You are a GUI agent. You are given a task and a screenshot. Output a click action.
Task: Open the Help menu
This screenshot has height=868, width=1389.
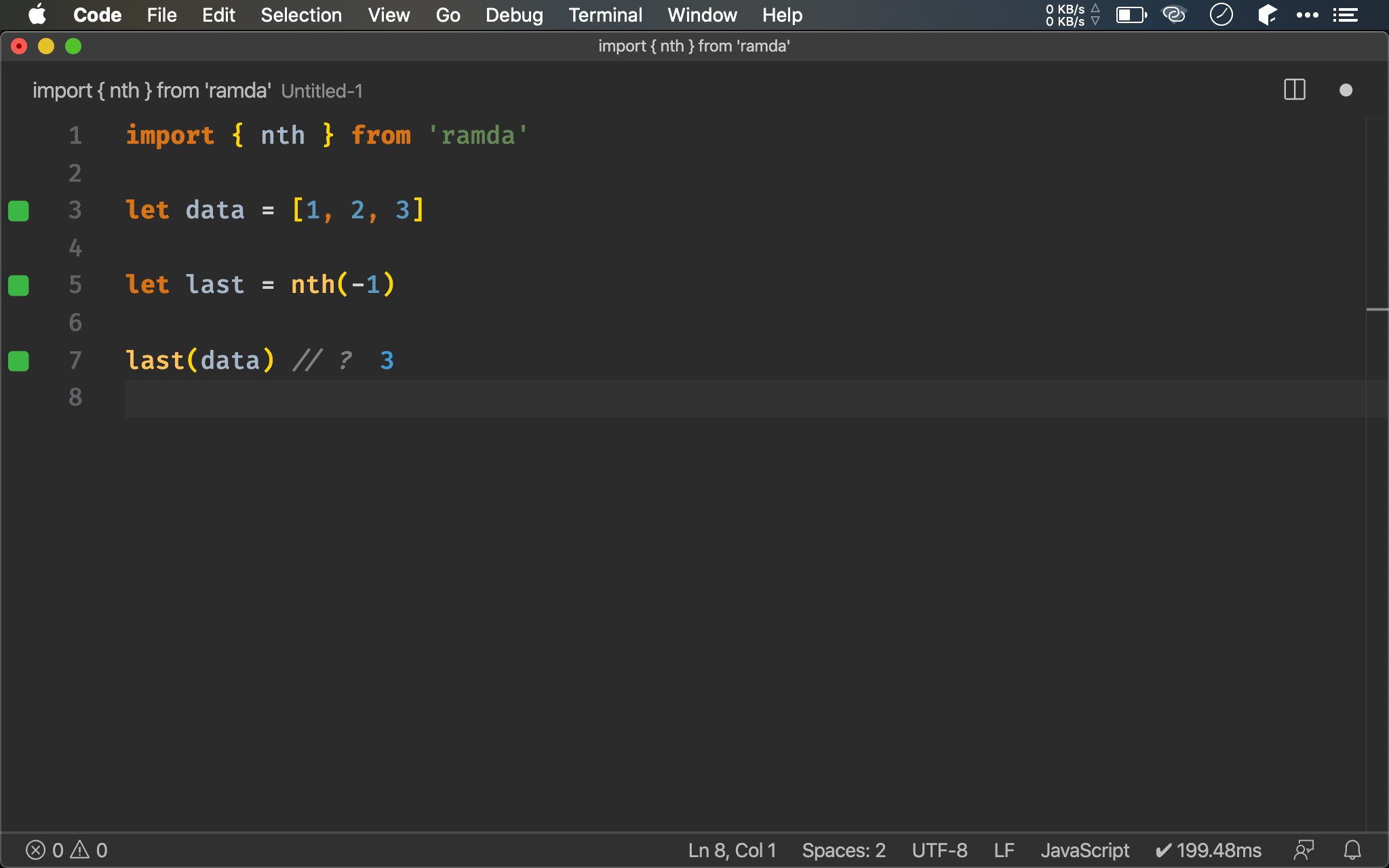pyautogui.click(x=782, y=15)
